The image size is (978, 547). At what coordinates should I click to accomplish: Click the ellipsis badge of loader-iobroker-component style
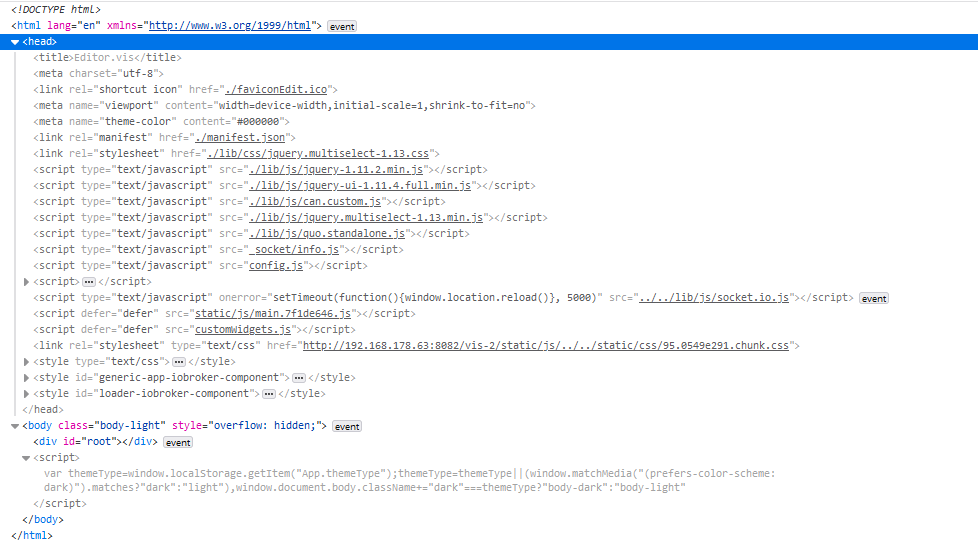(x=268, y=394)
